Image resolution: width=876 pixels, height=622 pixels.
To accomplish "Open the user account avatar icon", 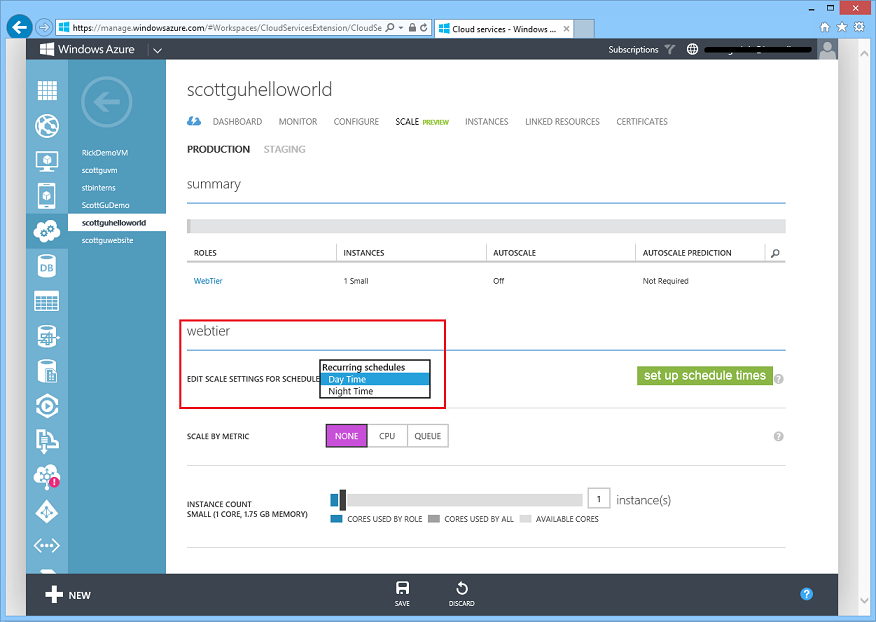I will (827, 50).
